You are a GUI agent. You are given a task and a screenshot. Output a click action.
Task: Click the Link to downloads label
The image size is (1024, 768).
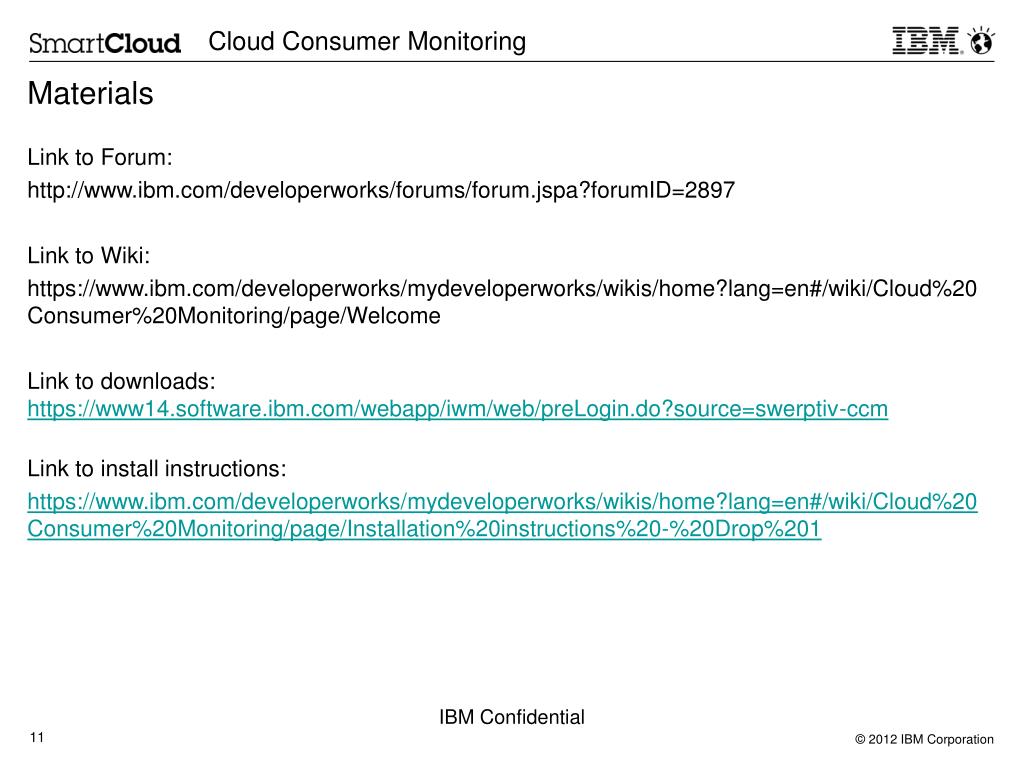[x=121, y=381]
